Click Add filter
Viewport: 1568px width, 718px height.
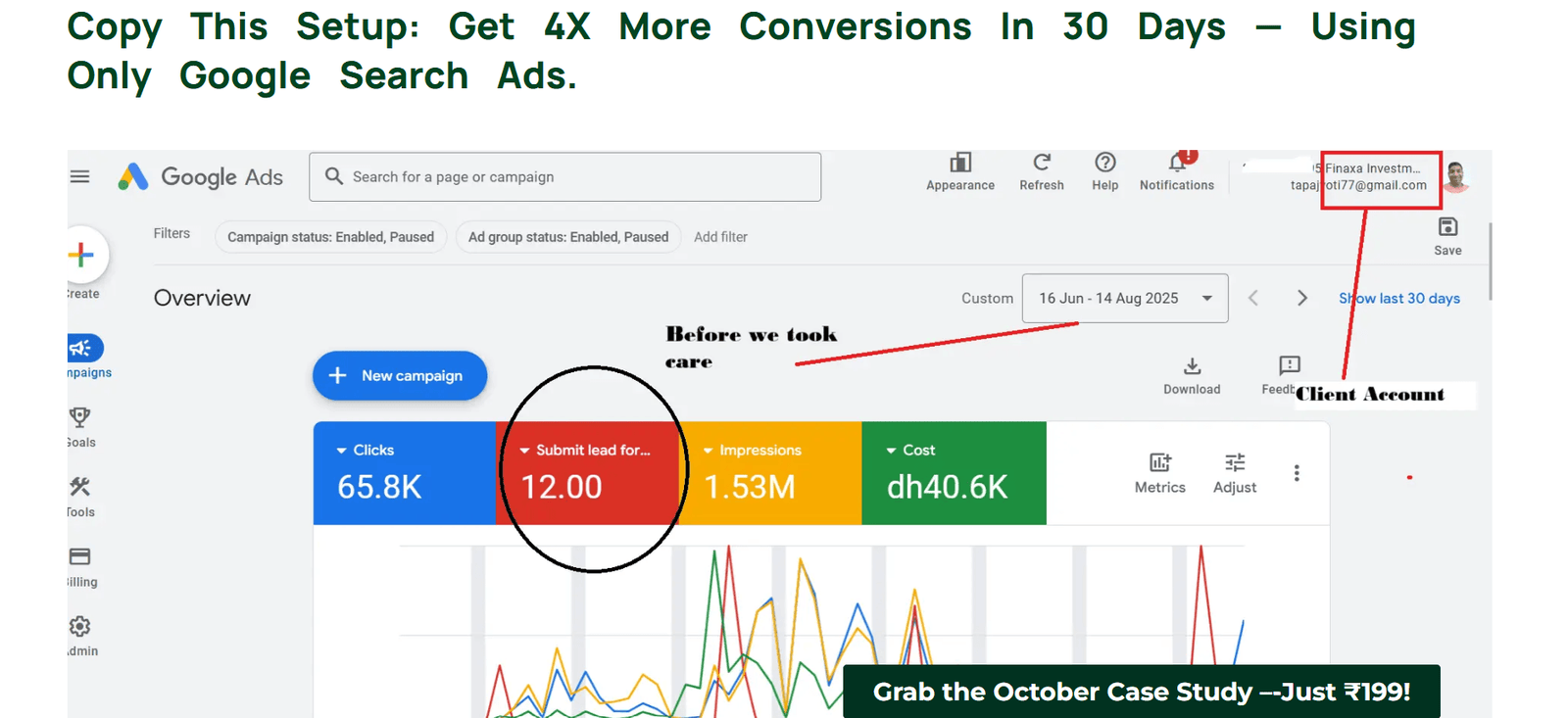coord(720,237)
